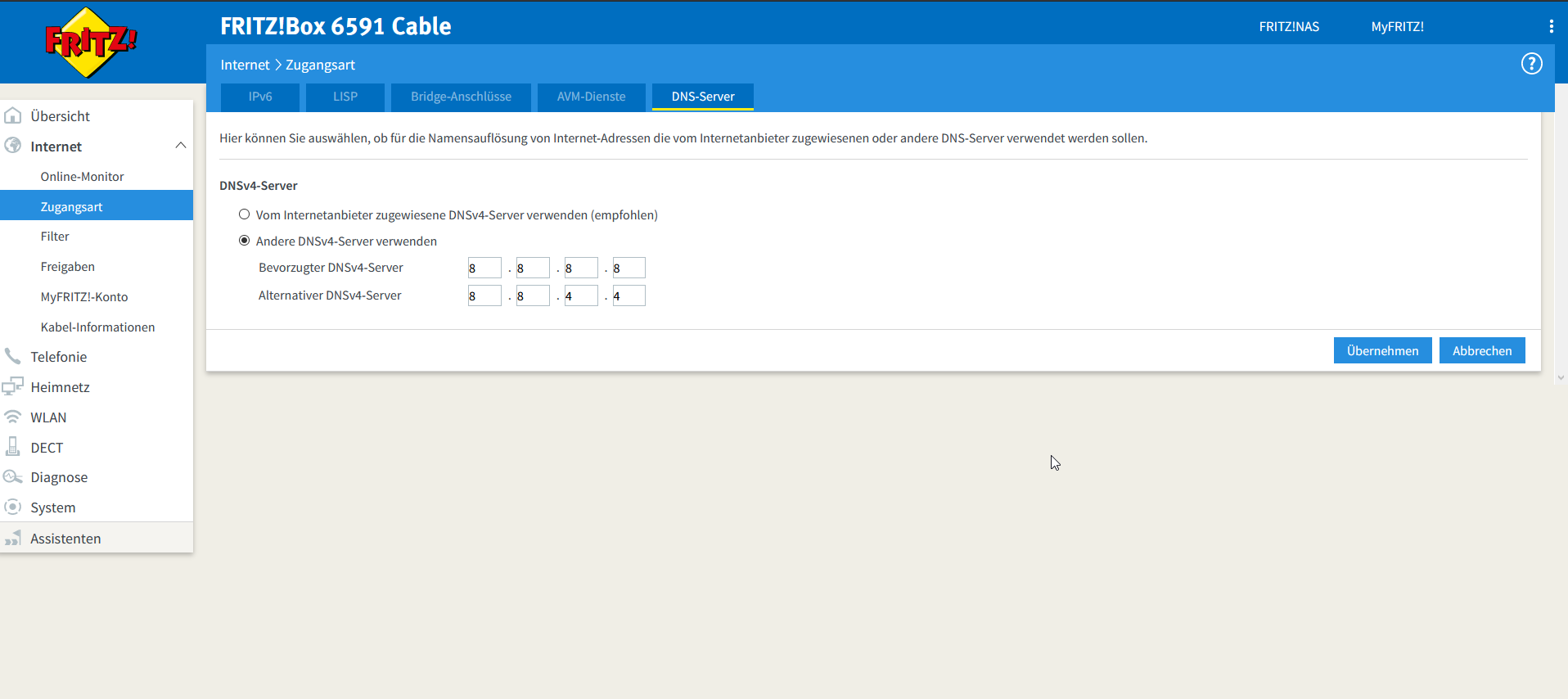Open Telefonie menu item

click(97, 356)
